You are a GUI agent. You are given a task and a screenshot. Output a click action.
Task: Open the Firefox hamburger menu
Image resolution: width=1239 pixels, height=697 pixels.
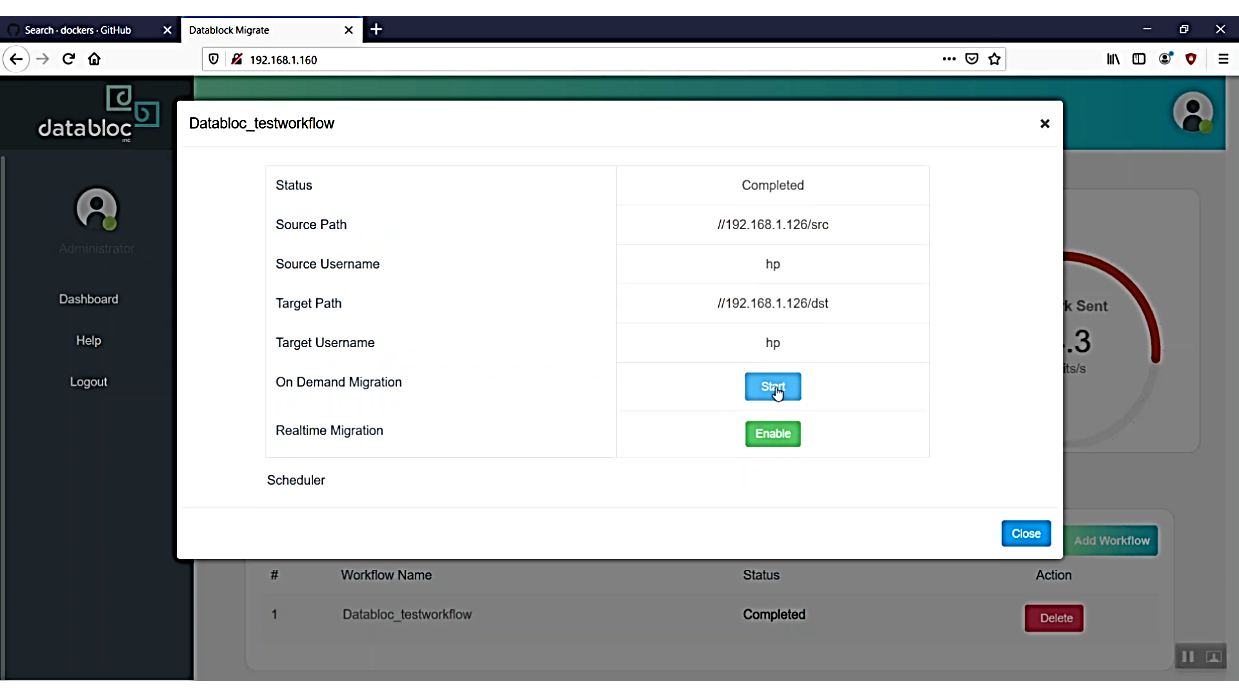click(1223, 59)
